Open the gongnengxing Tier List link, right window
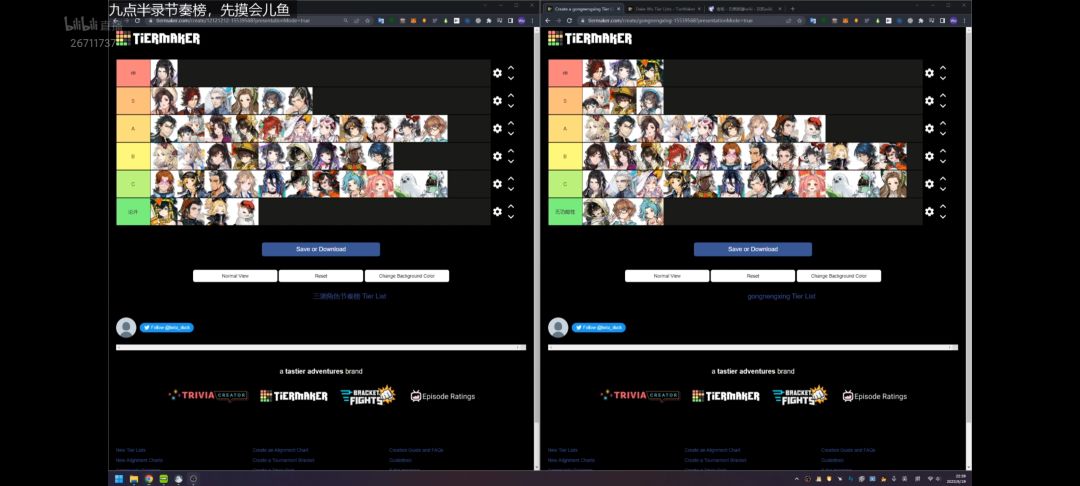1080x486 pixels. tap(781, 296)
